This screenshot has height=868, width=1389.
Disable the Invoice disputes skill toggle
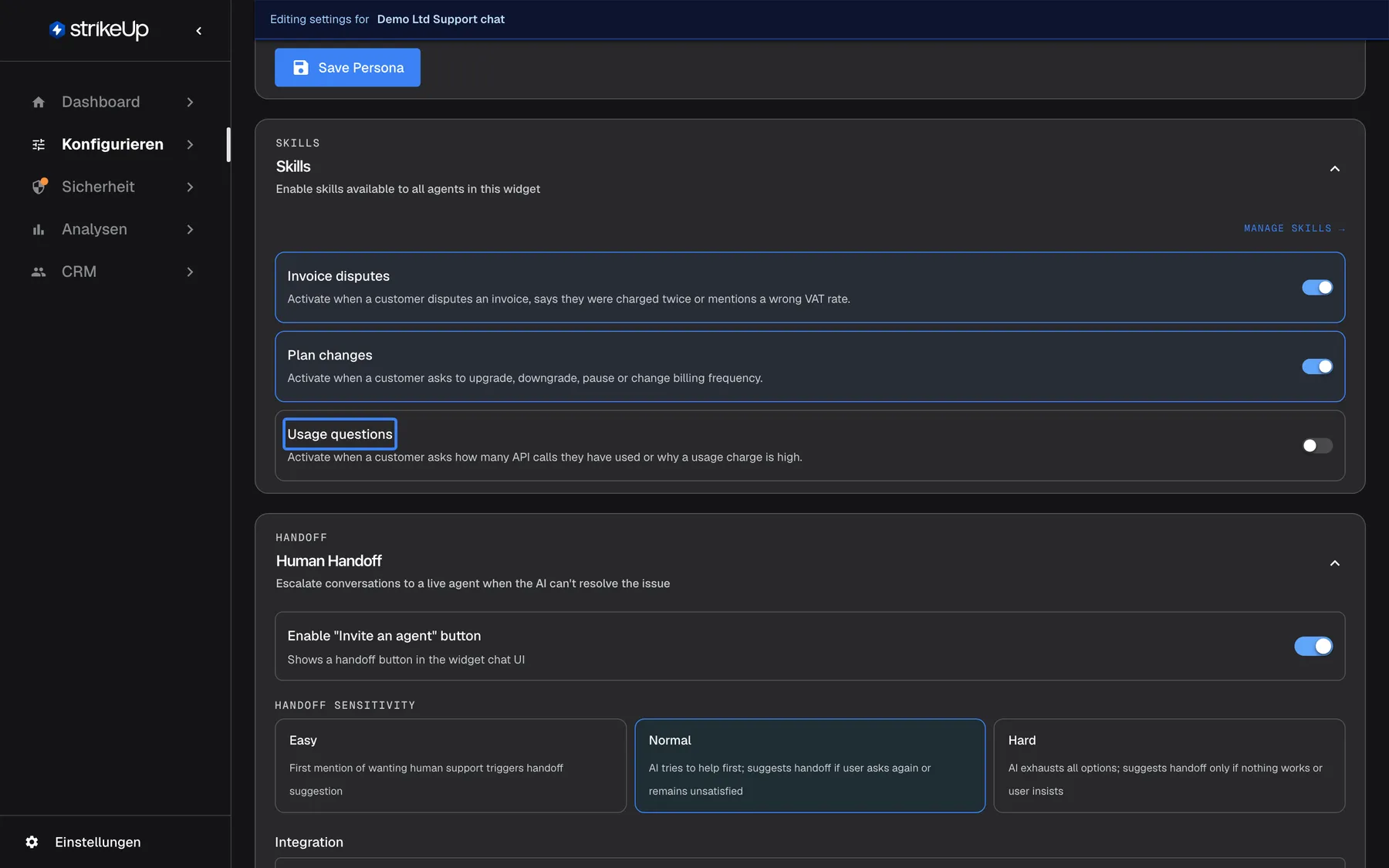point(1317,287)
